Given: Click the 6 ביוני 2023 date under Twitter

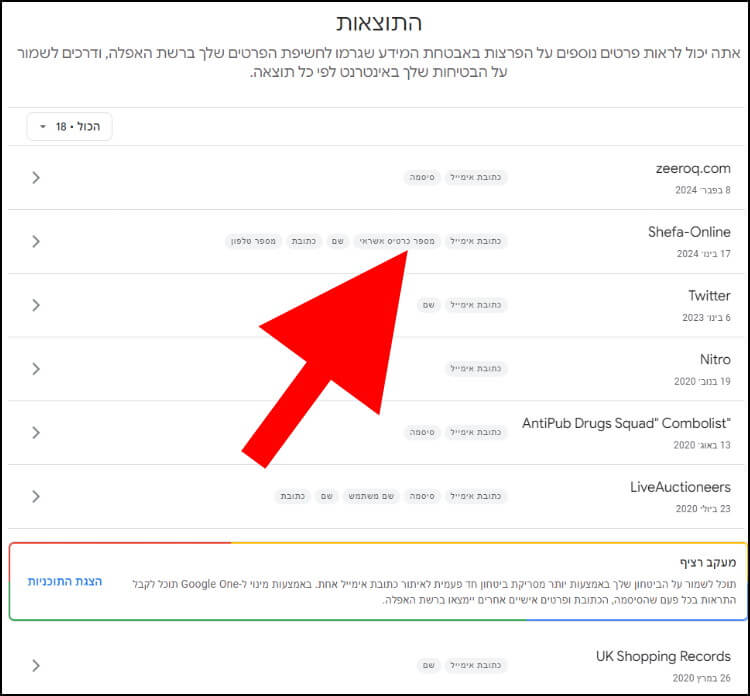Looking at the screenshot, I should click(x=706, y=317).
